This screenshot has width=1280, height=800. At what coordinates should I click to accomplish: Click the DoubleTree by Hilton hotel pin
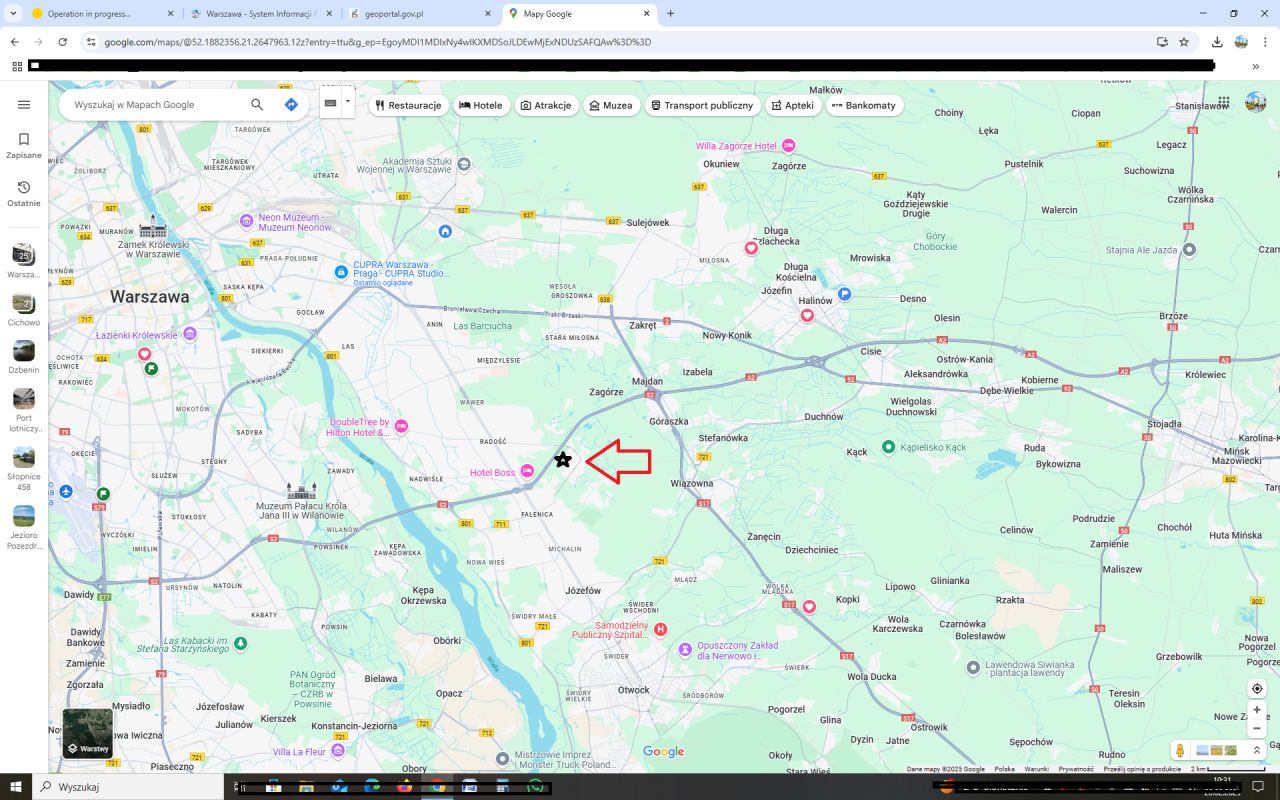[401, 427]
